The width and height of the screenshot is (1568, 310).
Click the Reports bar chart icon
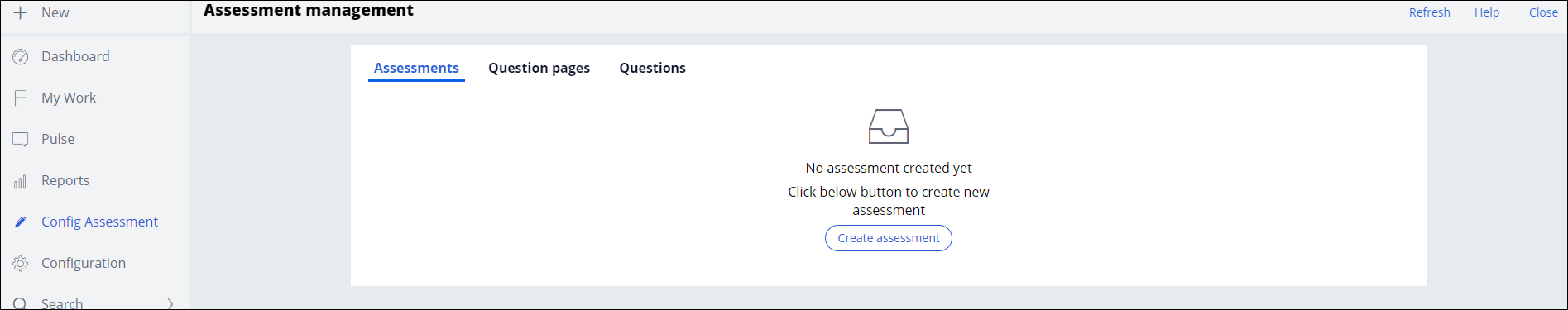tap(21, 181)
